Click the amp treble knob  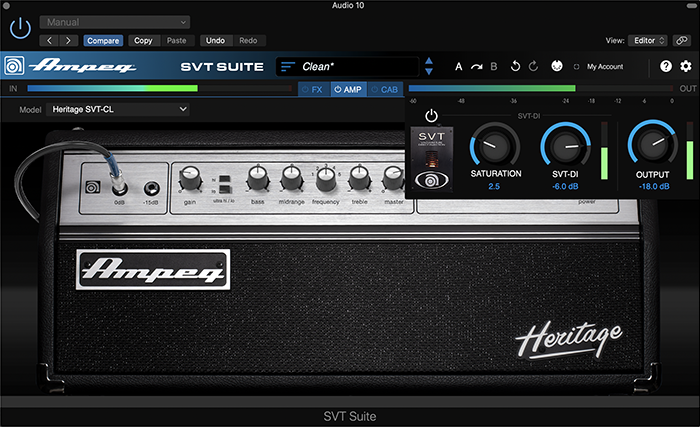pos(359,177)
